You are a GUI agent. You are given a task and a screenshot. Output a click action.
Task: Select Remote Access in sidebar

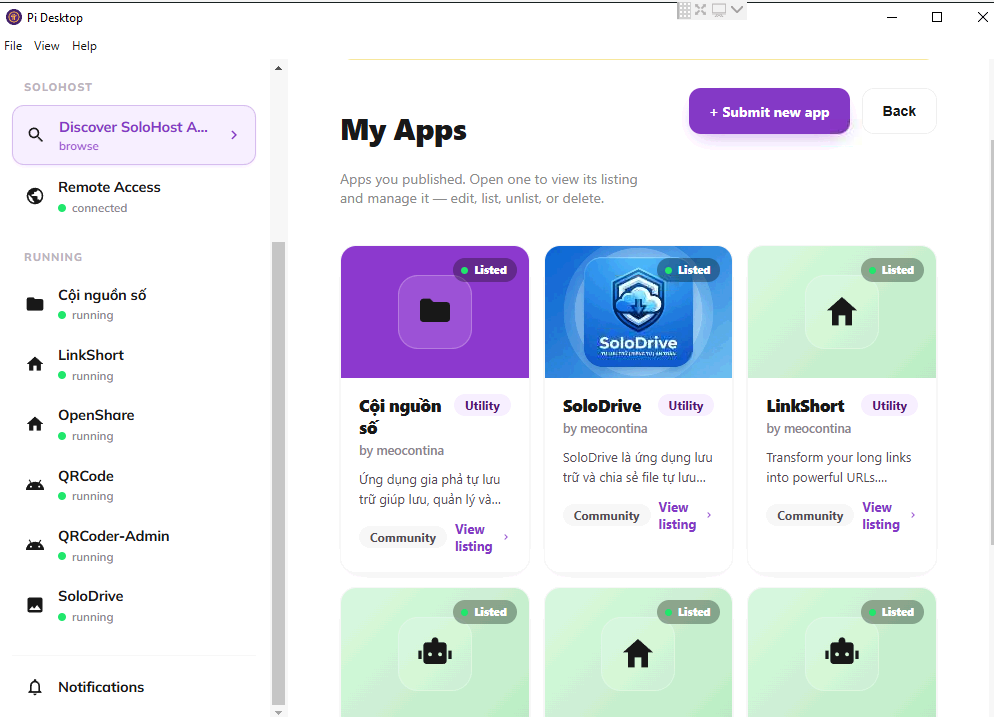point(134,197)
